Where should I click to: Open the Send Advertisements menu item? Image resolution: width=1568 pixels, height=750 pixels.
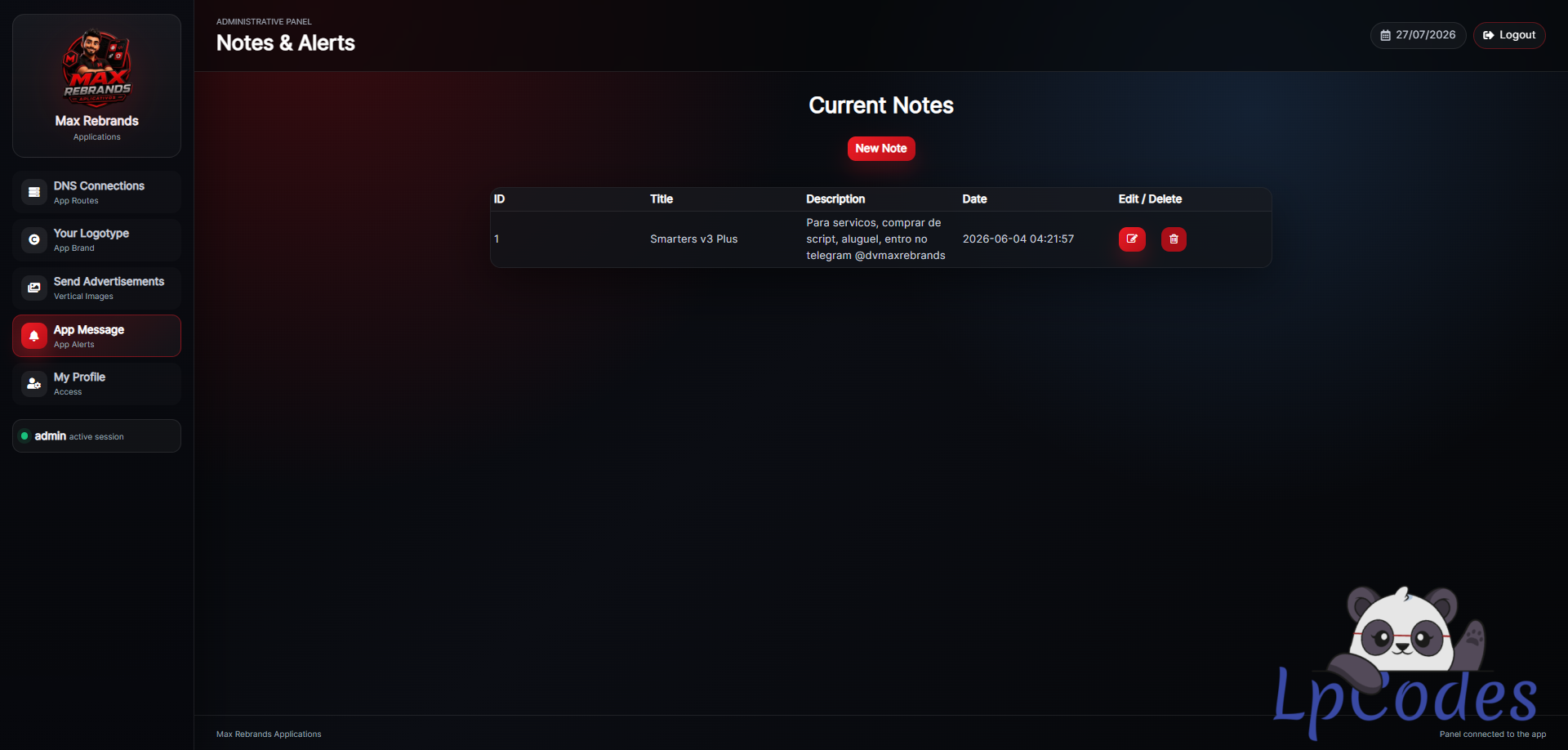click(96, 288)
